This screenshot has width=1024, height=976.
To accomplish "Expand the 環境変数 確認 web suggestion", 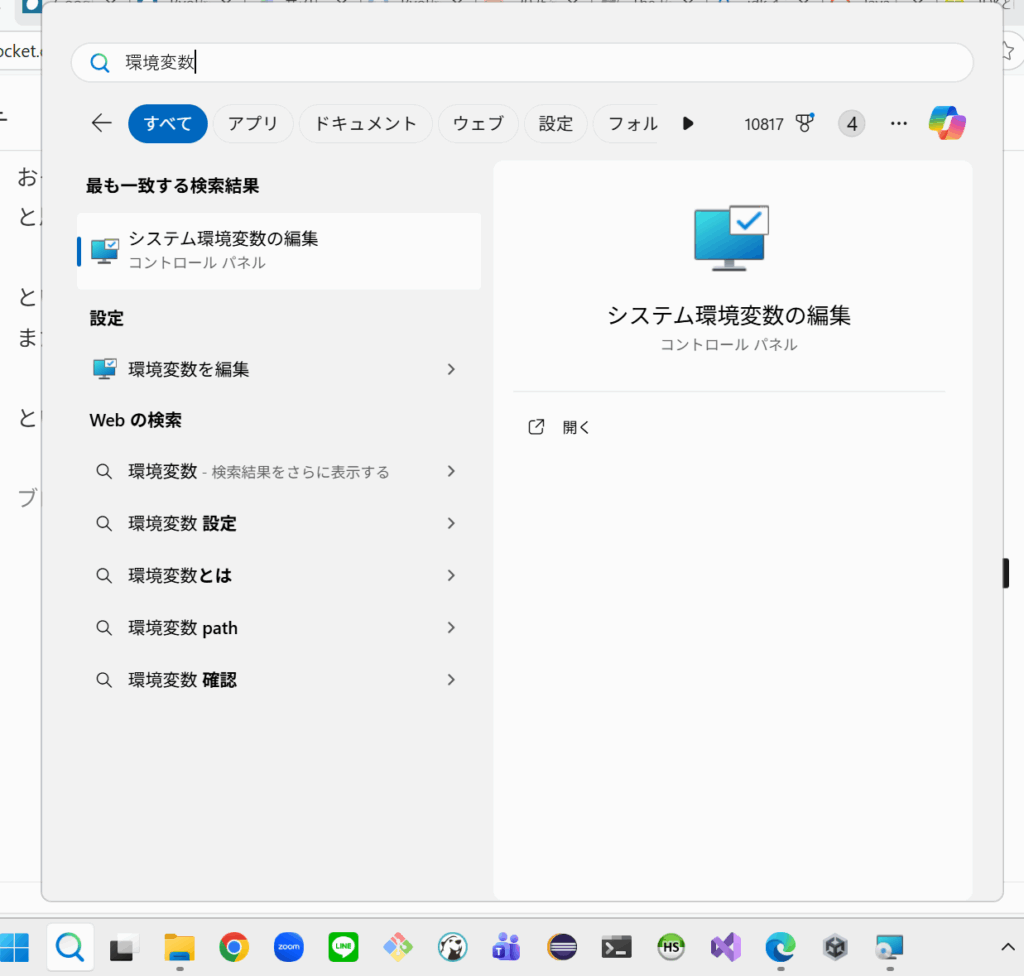I will (451, 680).
